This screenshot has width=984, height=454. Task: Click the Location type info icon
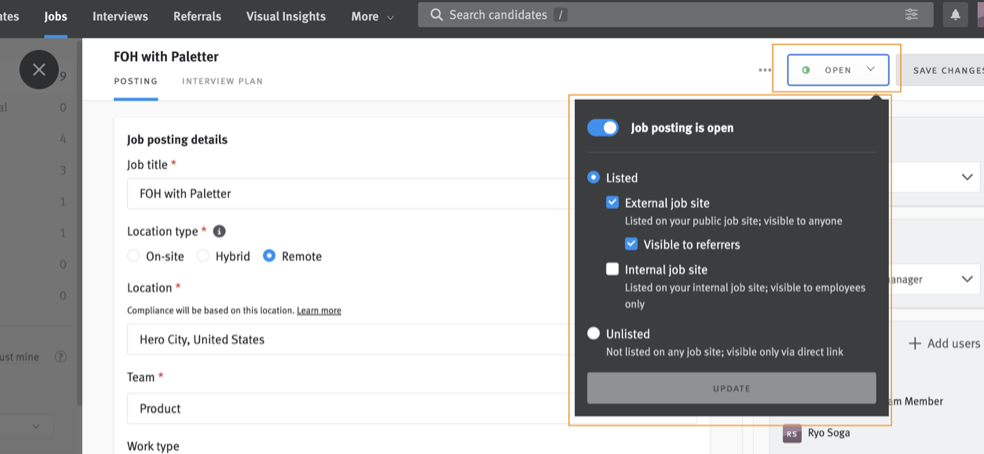(x=219, y=231)
